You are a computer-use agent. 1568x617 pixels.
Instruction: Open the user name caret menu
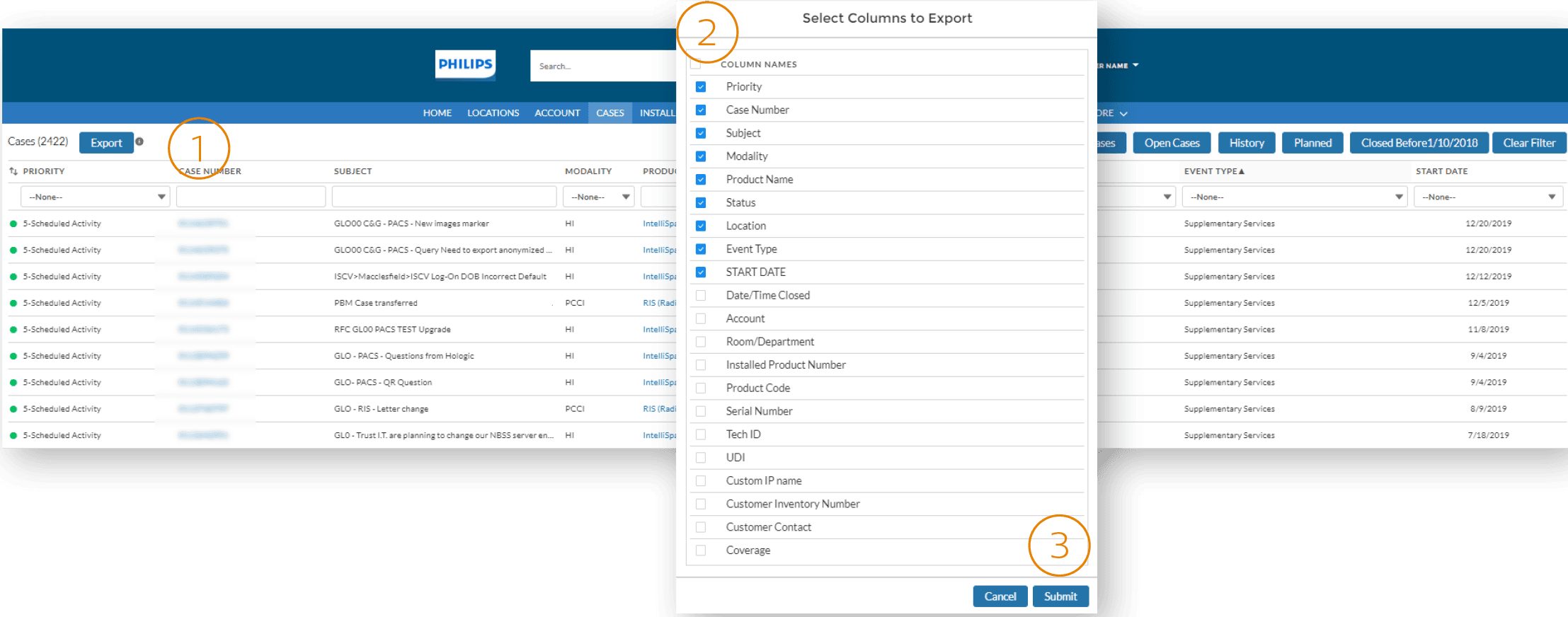coord(1135,65)
